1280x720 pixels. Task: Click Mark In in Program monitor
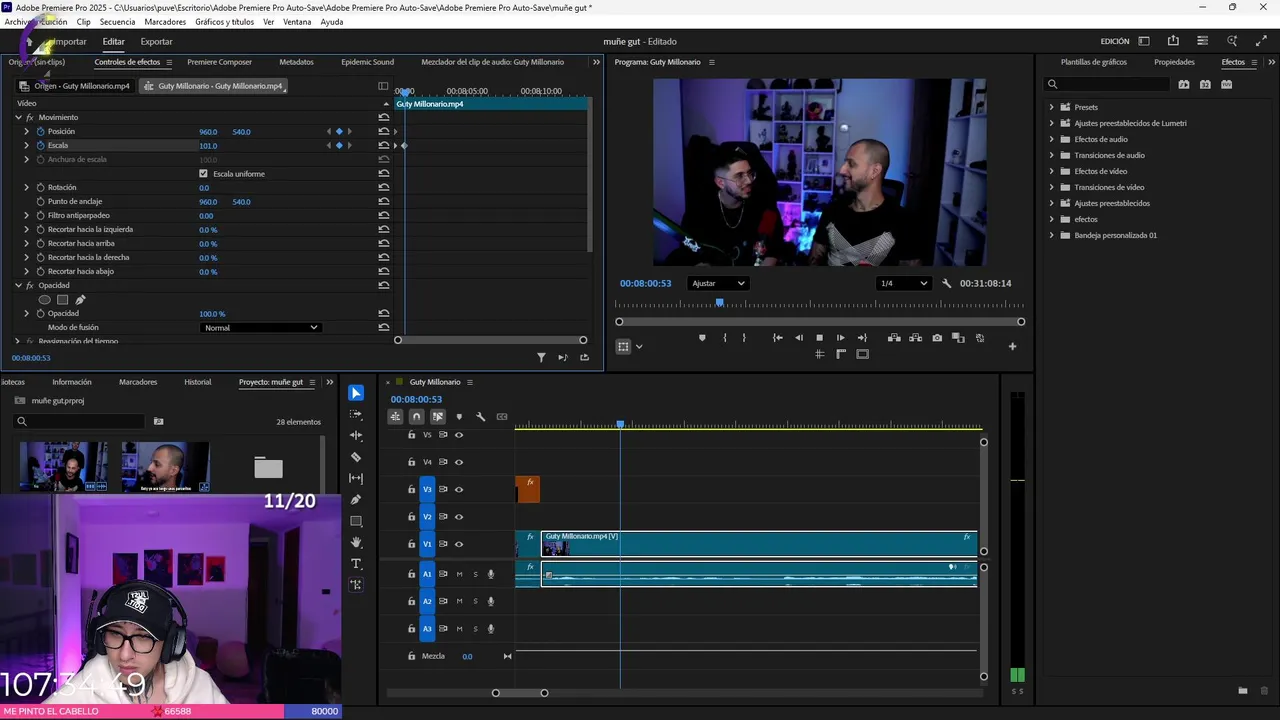point(724,338)
